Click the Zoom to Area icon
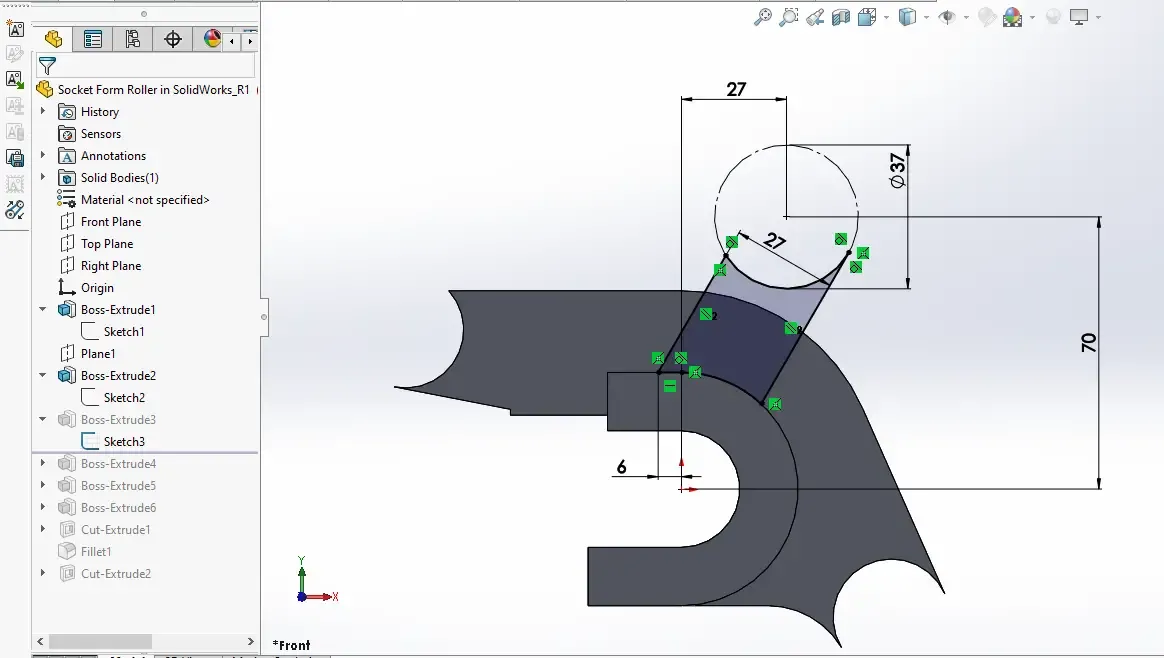Viewport: 1164px width, 658px height. point(788,16)
